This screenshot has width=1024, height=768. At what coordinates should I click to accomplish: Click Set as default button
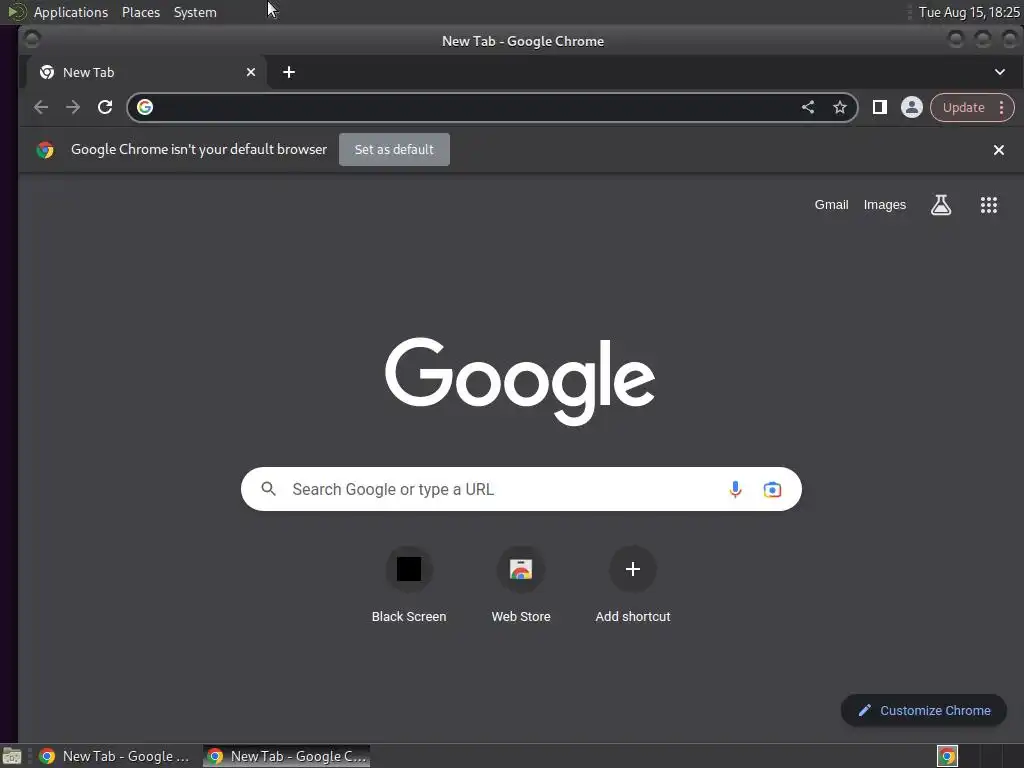point(394,150)
